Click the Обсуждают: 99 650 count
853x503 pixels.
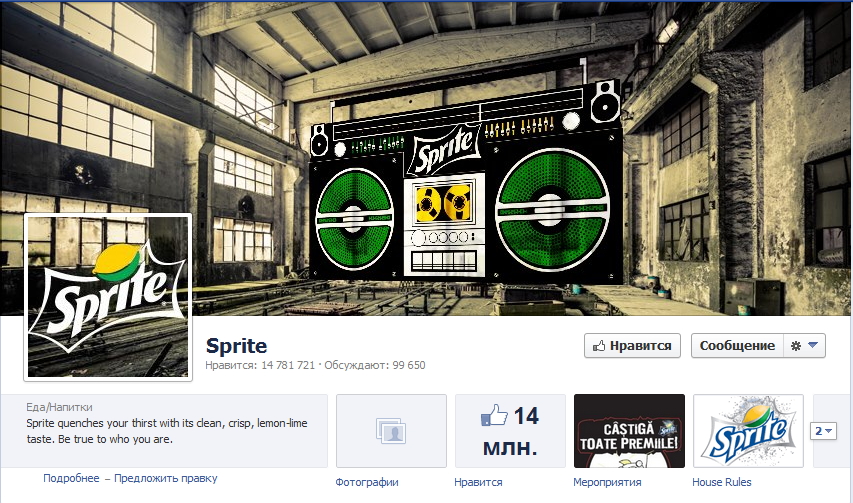click(x=375, y=365)
